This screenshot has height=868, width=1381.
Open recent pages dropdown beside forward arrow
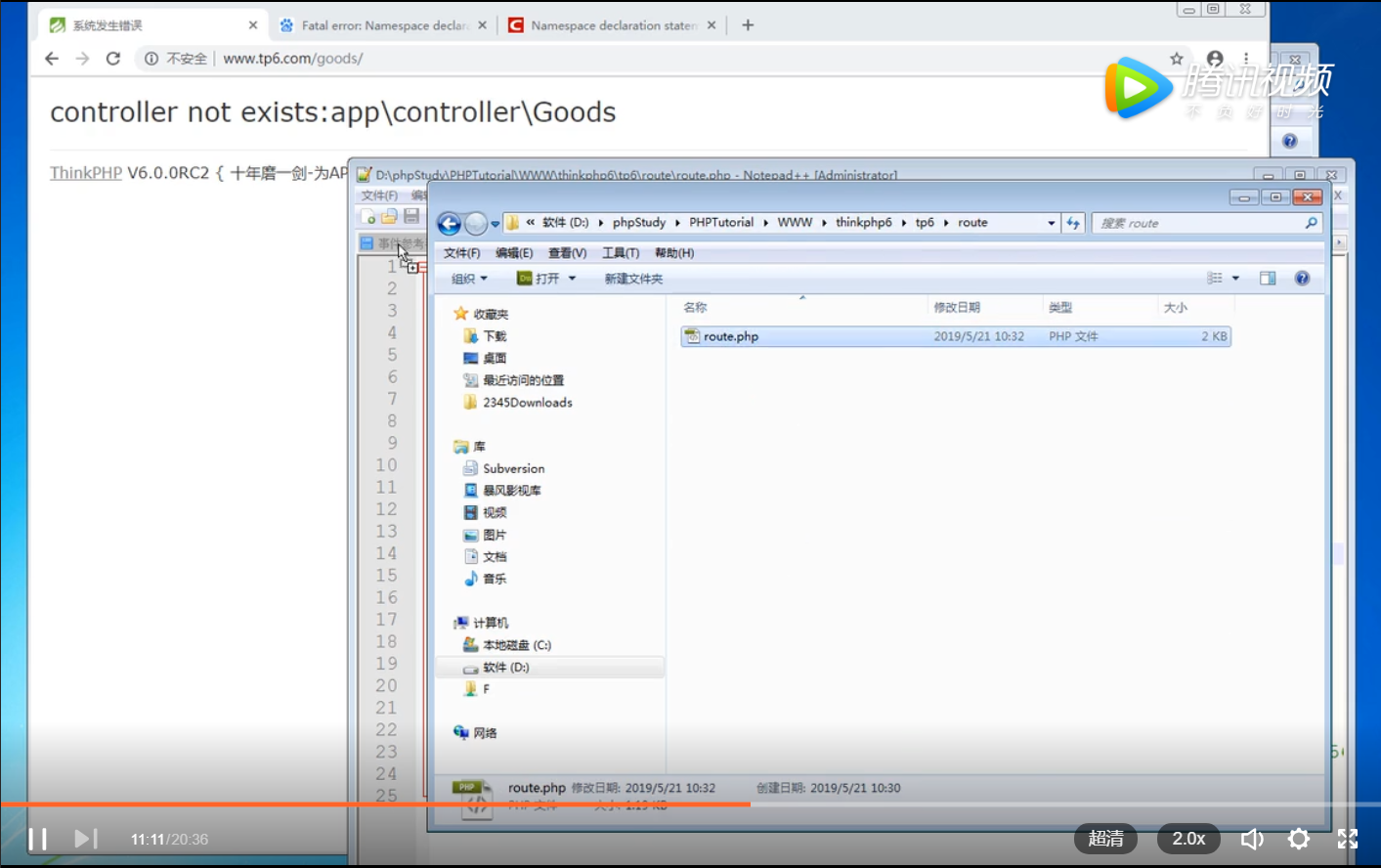pos(496,224)
